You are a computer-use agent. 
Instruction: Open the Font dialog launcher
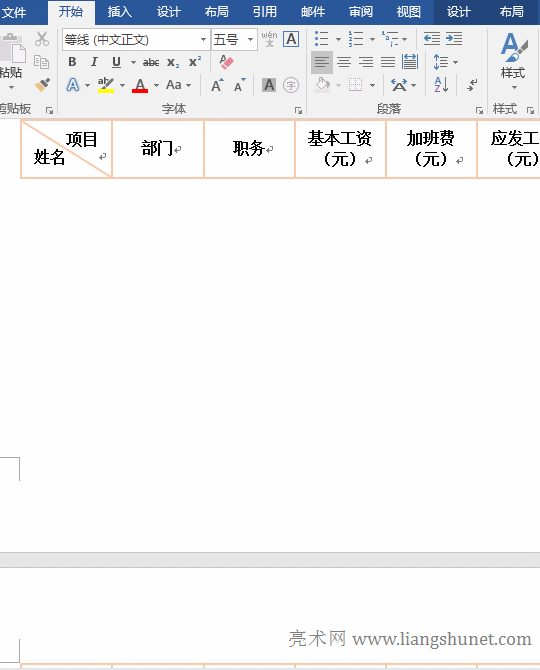point(299,111)
